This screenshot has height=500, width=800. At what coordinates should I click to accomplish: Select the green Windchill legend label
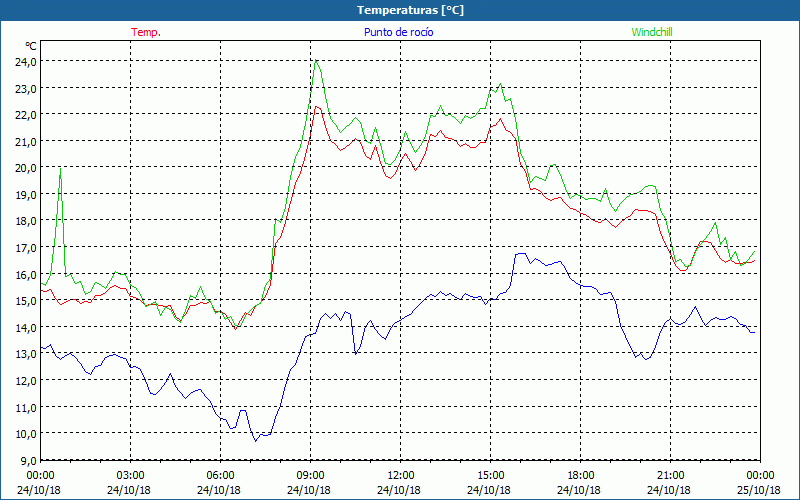(x=652, y=32)
